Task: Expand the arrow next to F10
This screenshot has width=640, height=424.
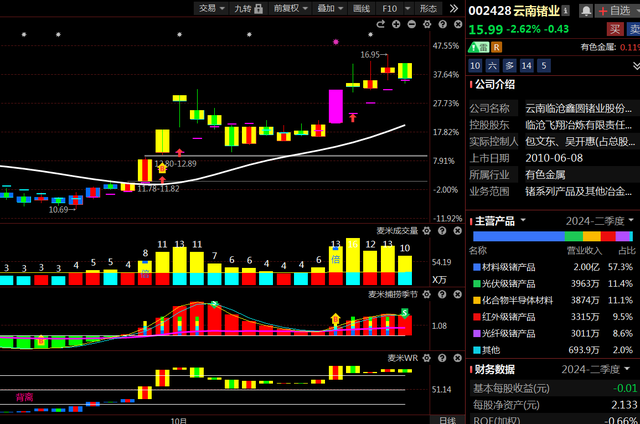Action: 408,8
